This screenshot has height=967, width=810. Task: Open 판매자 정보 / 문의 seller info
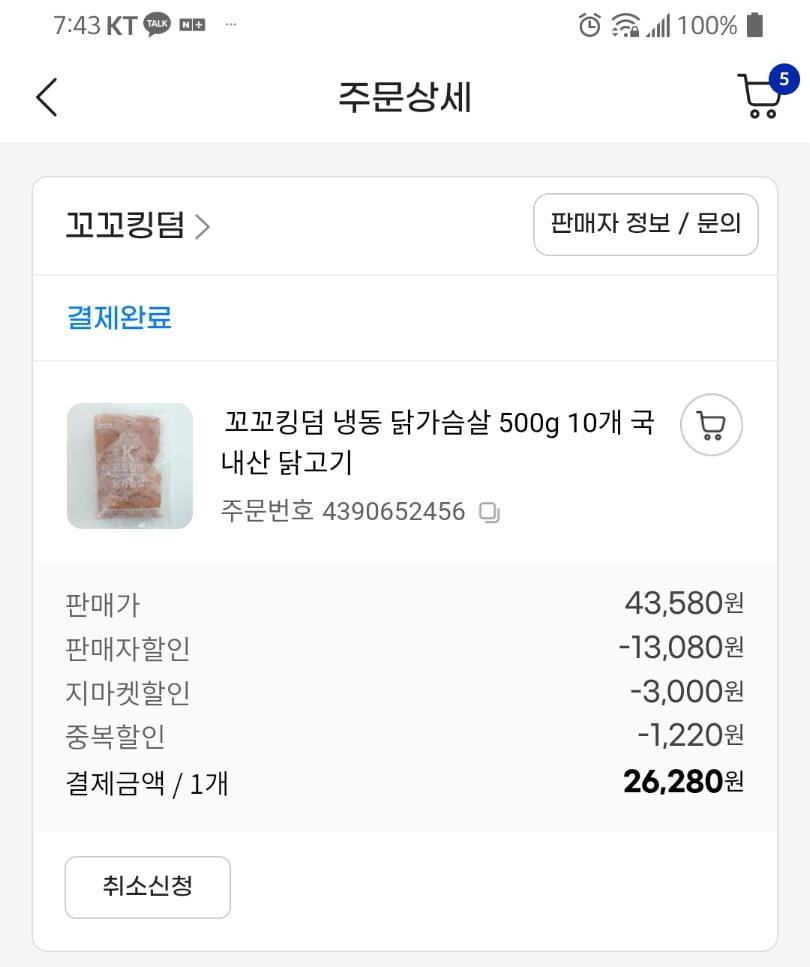point(646,224)
